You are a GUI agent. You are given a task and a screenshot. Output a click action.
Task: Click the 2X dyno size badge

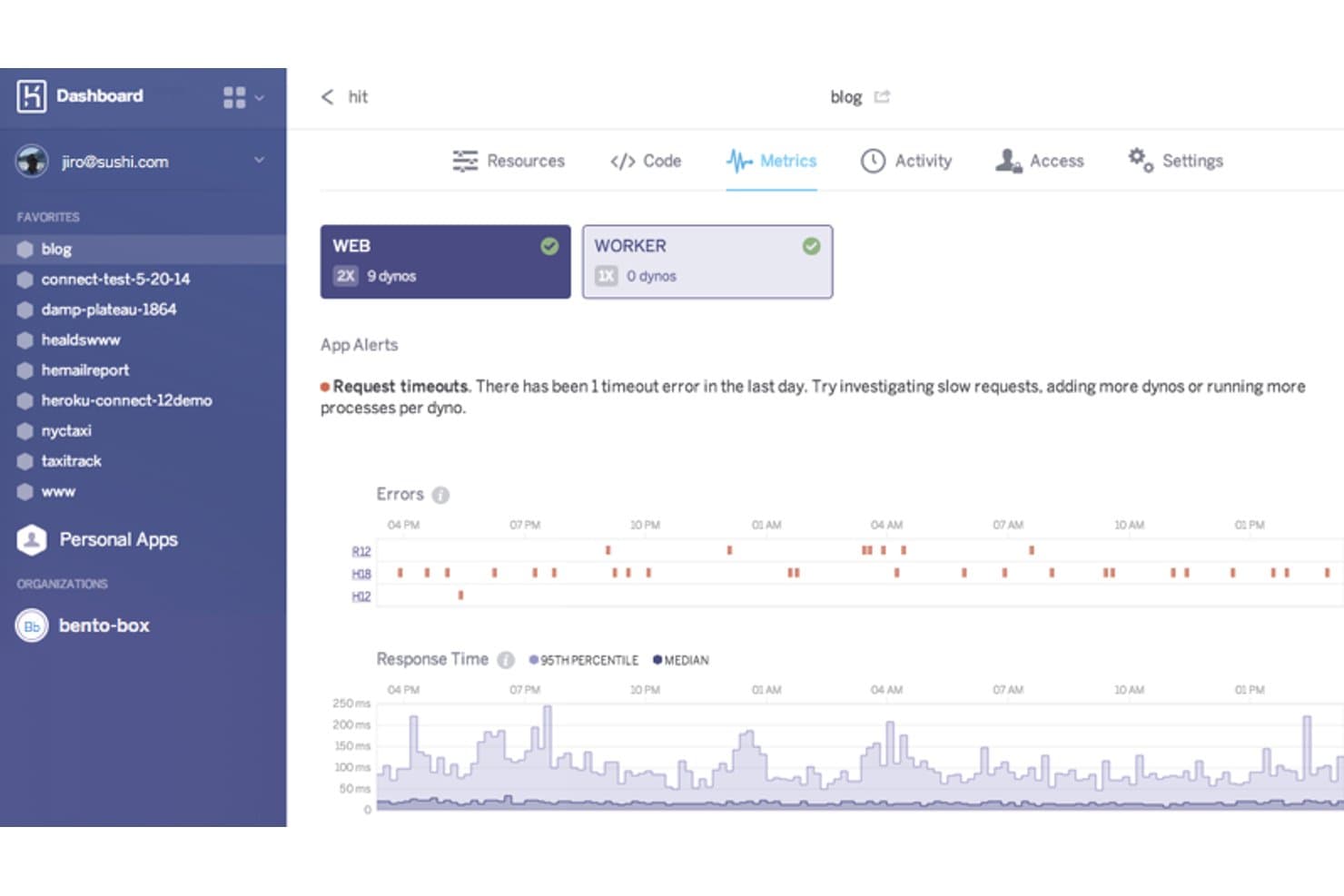click(345, 276)
